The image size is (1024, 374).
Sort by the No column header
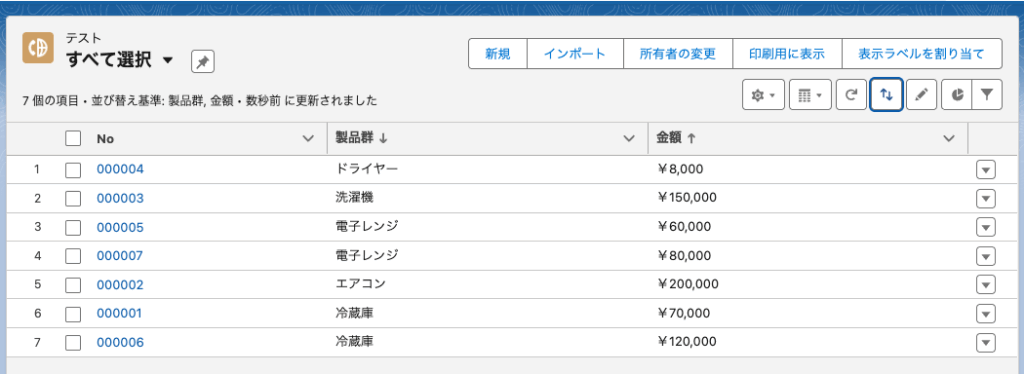[x=104, y=138]
